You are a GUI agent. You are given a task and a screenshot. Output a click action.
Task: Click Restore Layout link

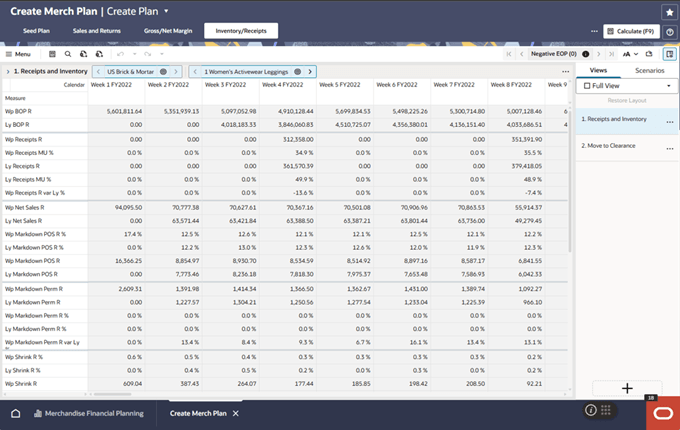[627, 101]
